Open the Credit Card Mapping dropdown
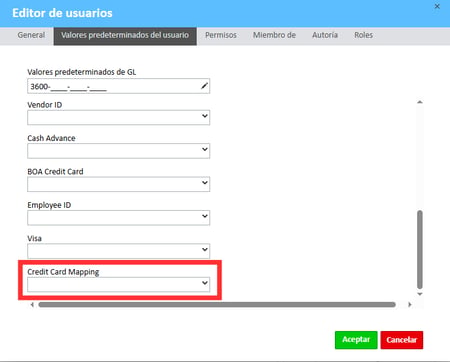450x362 pixels. click(x=118, y=284)
